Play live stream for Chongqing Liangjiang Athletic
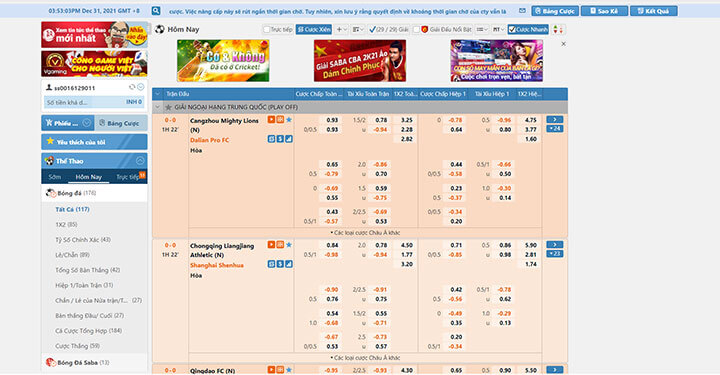 271,245
